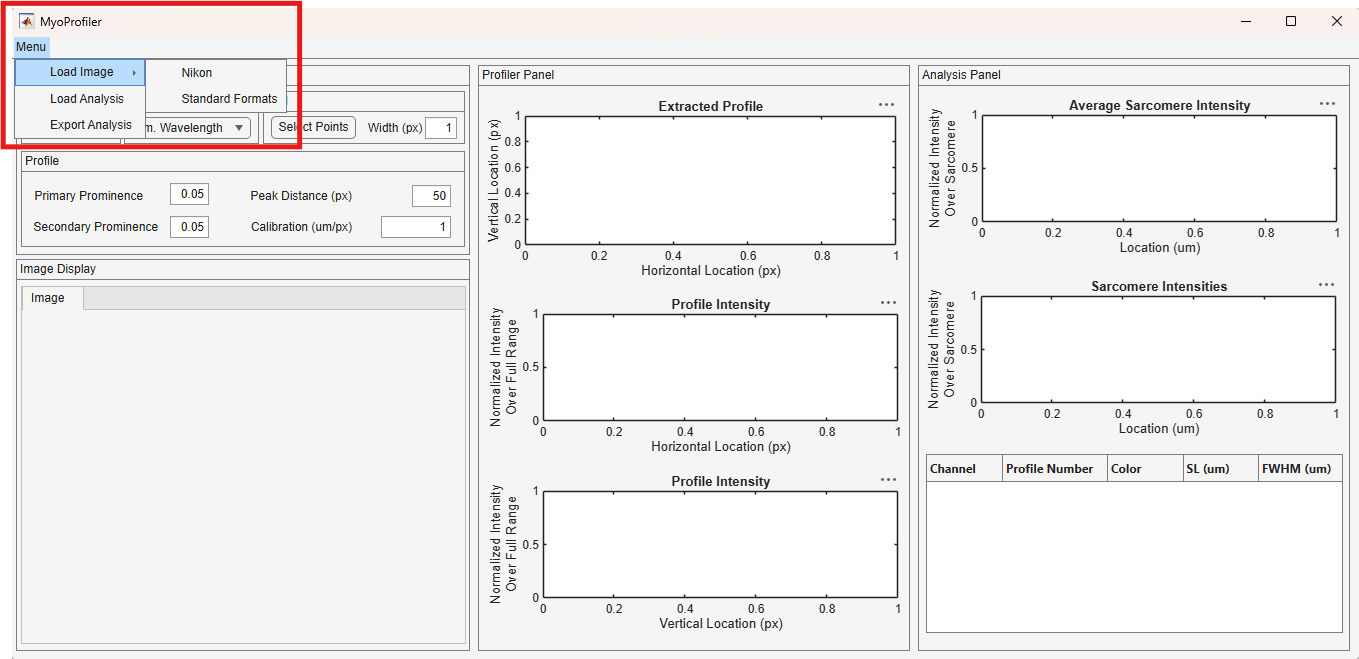This screenshot has width=1359, height=659.
Task: Open the ellipsis menu of upper Profile Intensity plot
Action: [x=888, y=302]
